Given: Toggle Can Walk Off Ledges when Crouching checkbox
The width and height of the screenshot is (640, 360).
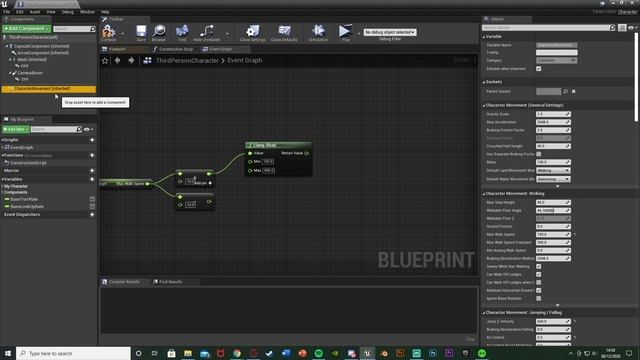Looking at the screenshot, I should click(539, 282).
